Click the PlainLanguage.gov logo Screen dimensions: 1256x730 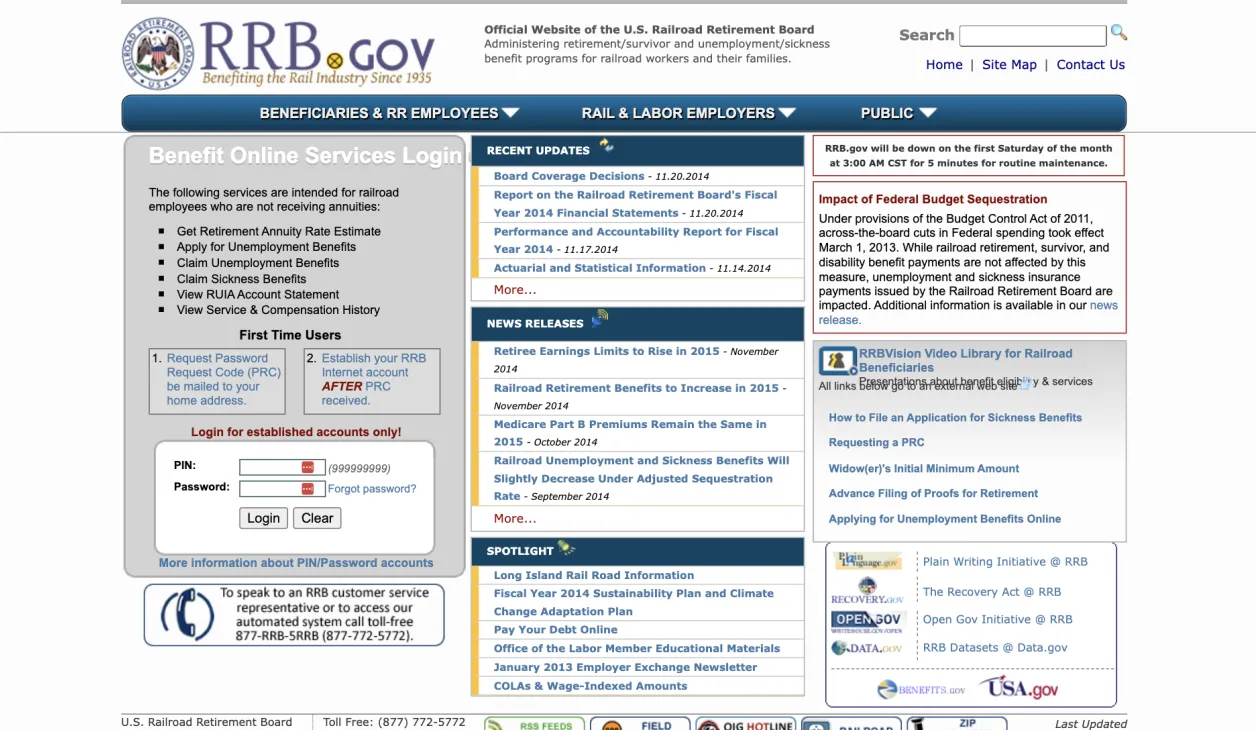(867, 562)
